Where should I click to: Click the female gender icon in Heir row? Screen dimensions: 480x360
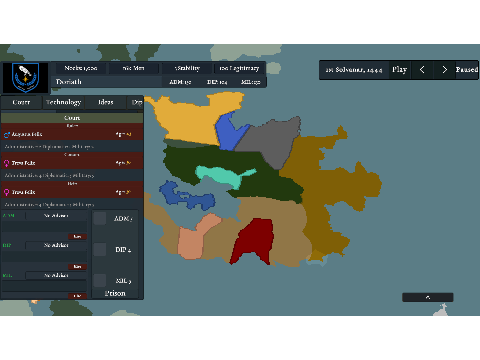click(6, 192)
